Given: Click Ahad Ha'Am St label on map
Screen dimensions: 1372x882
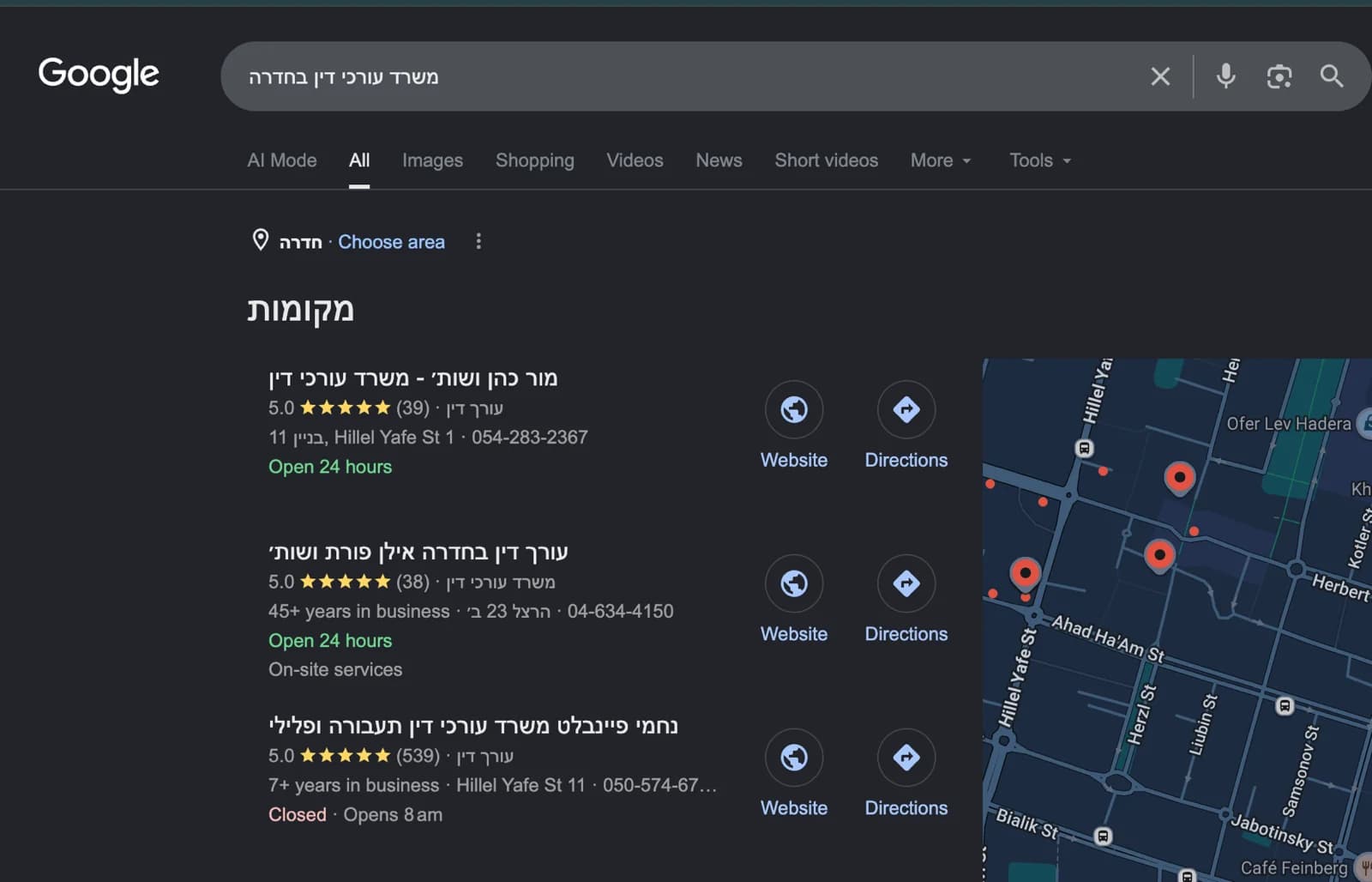Looking at the screenshot, I should point(1108,639).
